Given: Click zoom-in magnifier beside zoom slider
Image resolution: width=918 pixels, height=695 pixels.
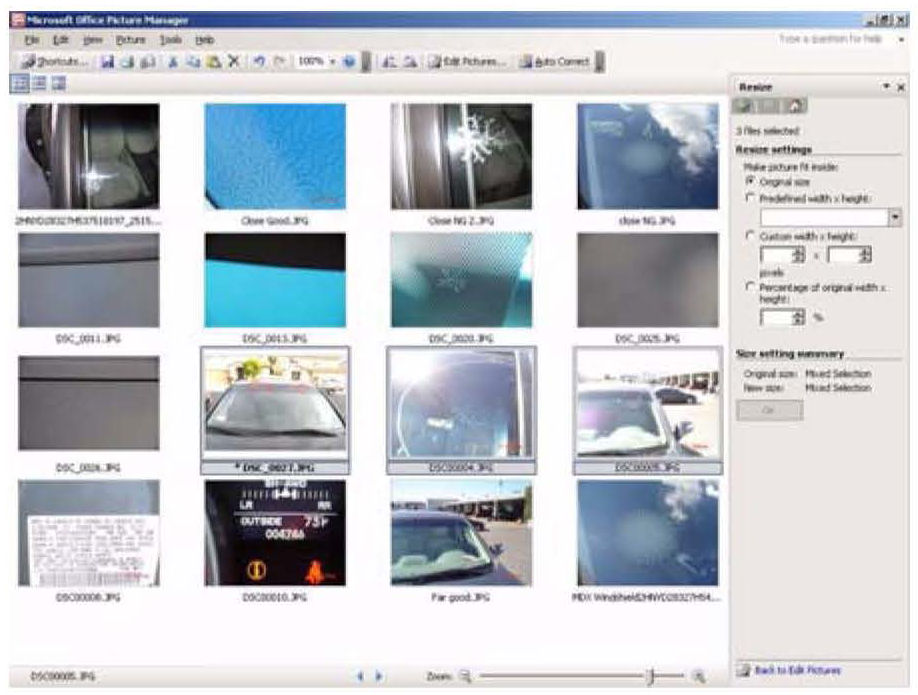Looking at the screenshot, I should pyautogui.click(x=699, y=677).
